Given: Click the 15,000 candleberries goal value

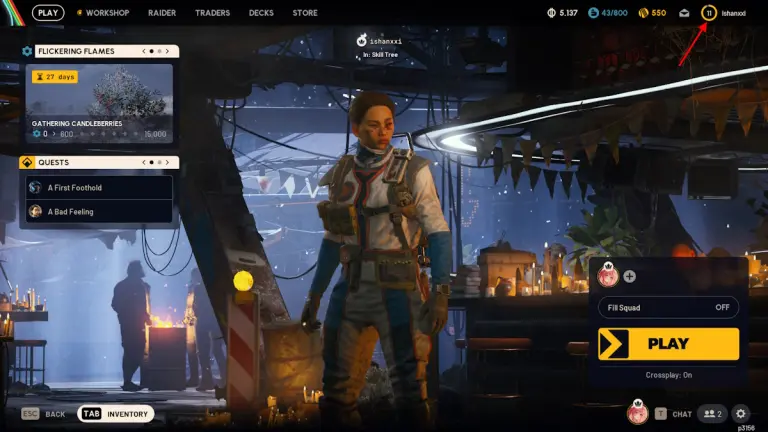Looking at the screenshot, I should pyautogui.click(x=155, y=134).
